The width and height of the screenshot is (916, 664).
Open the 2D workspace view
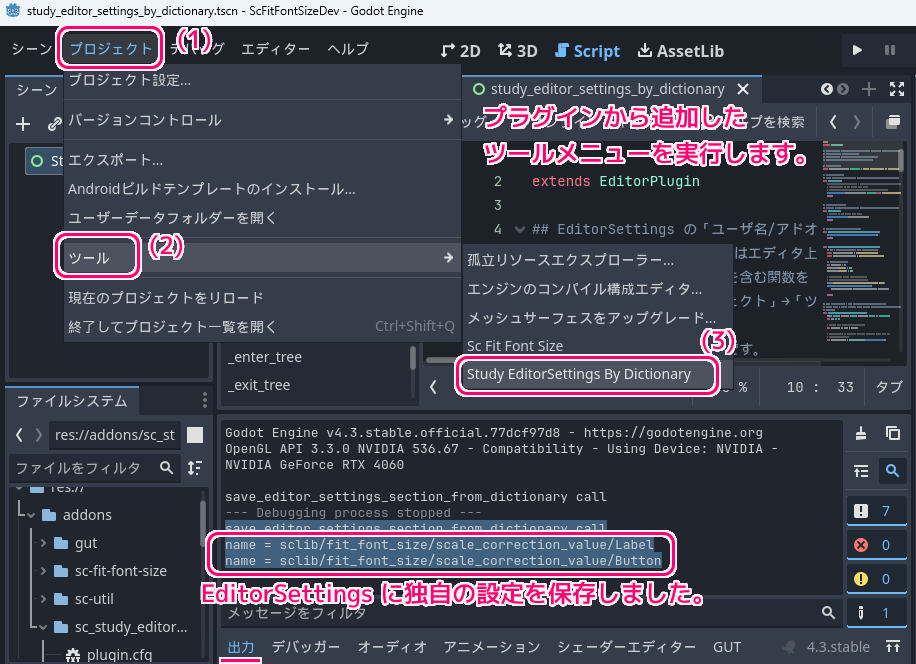coord(461,50)
